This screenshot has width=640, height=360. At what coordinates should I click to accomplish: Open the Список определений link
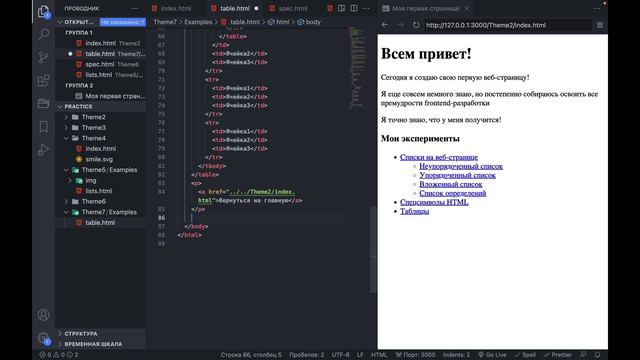[453, 193]
